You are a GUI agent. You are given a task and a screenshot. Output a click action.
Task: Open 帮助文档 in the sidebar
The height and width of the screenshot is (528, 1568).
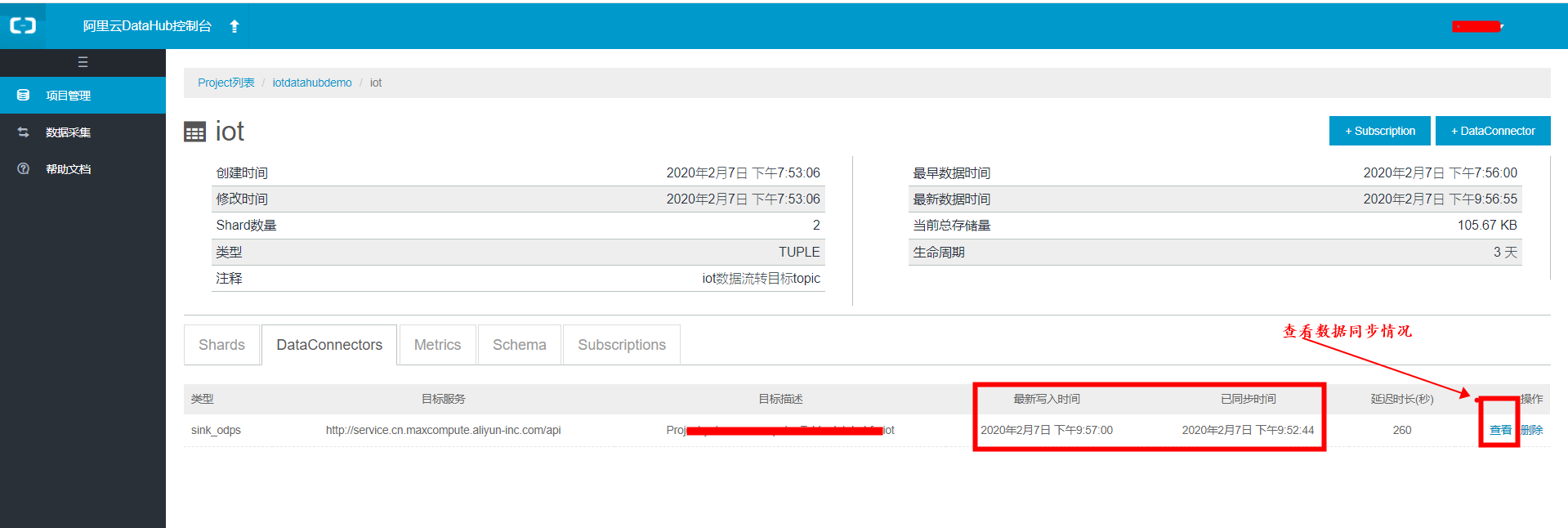[x=83, y=169]
